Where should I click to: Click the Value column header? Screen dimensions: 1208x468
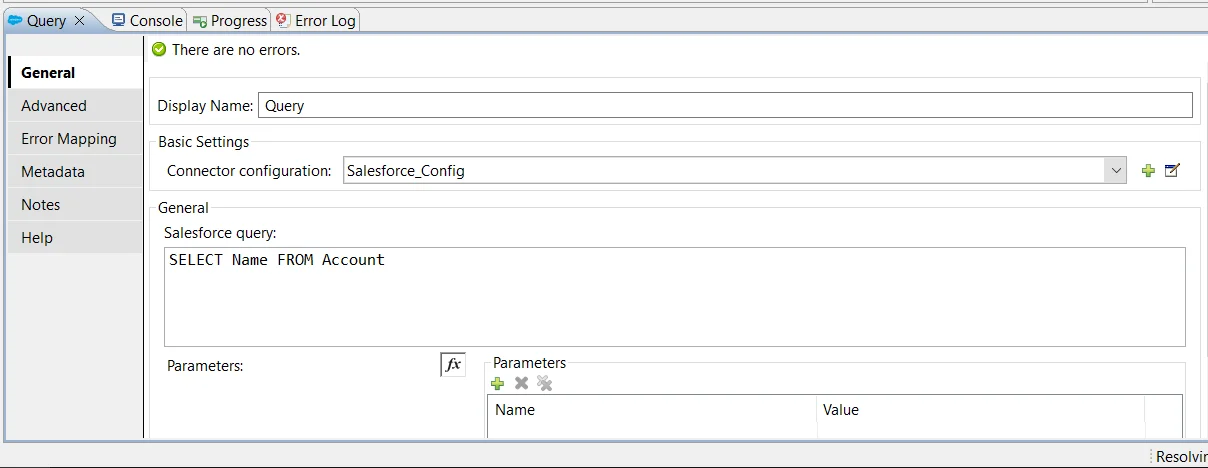pyautogui.click(x=980, y=410)
